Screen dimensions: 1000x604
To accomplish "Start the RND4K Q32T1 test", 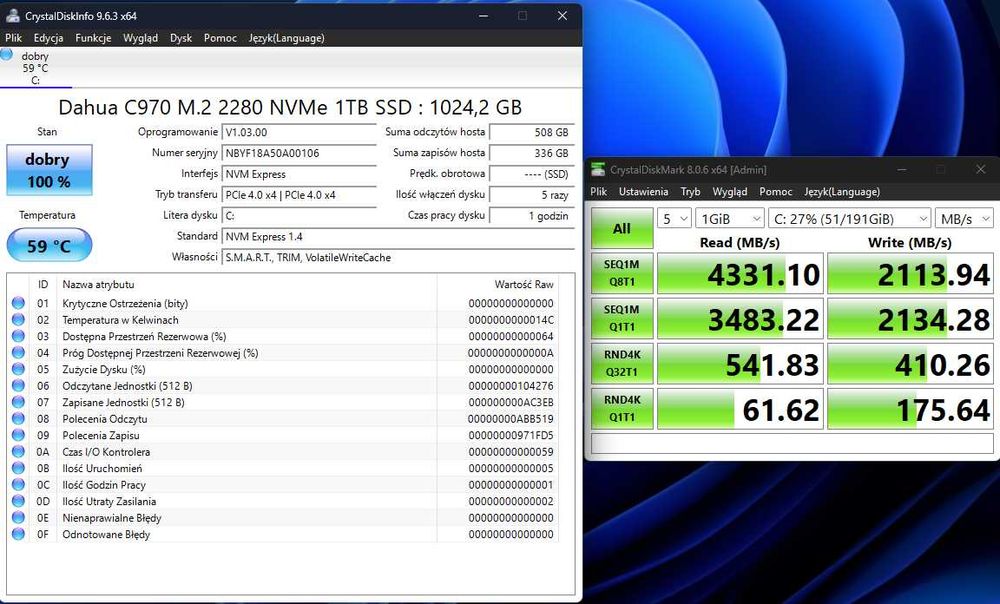I will click(622, 364).
